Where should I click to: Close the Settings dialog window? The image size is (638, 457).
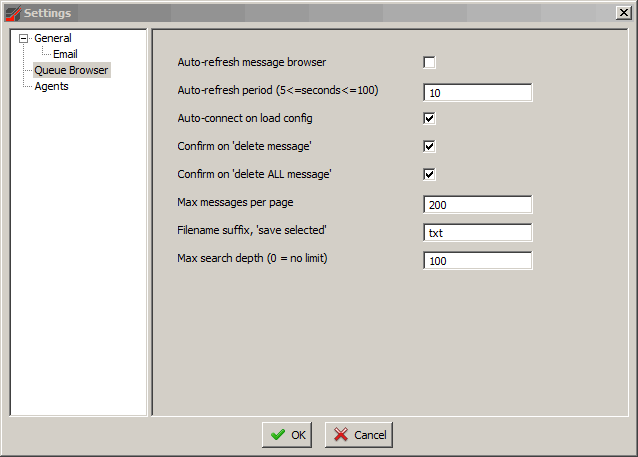coord(623,12)
